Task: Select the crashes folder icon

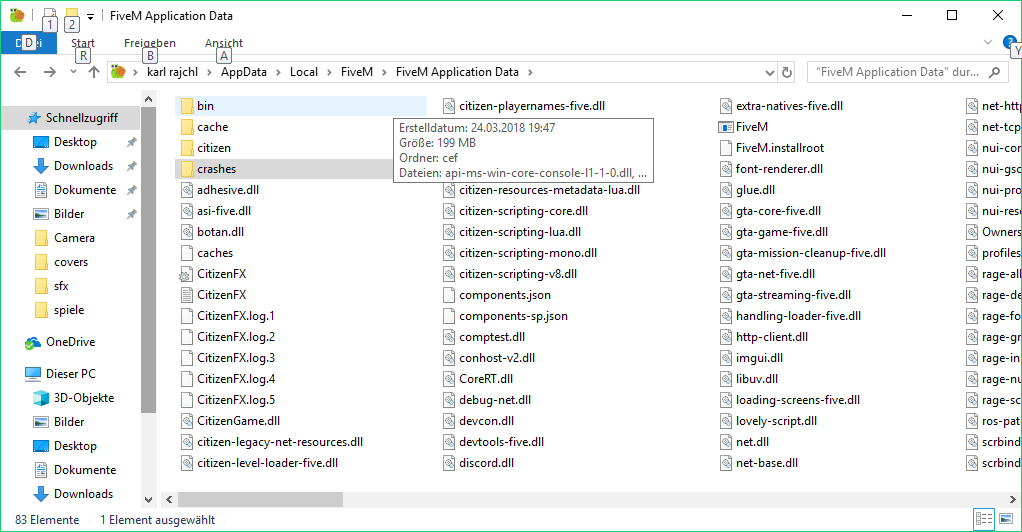Action: [187, 169]
